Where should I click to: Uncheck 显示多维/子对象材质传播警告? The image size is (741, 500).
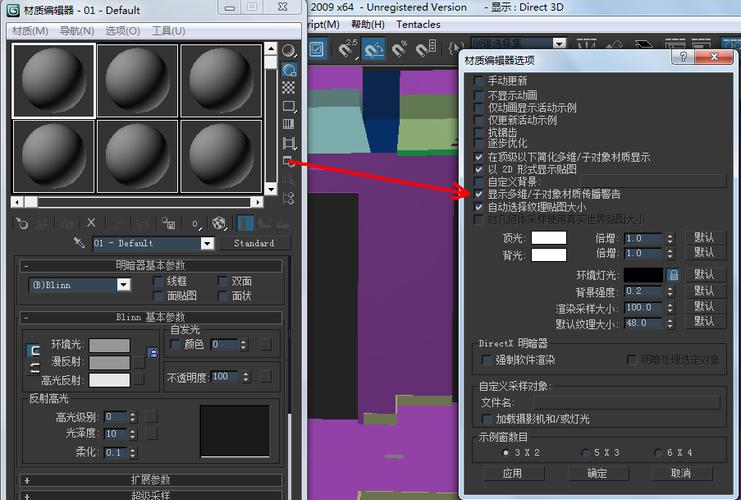point(479,194)
